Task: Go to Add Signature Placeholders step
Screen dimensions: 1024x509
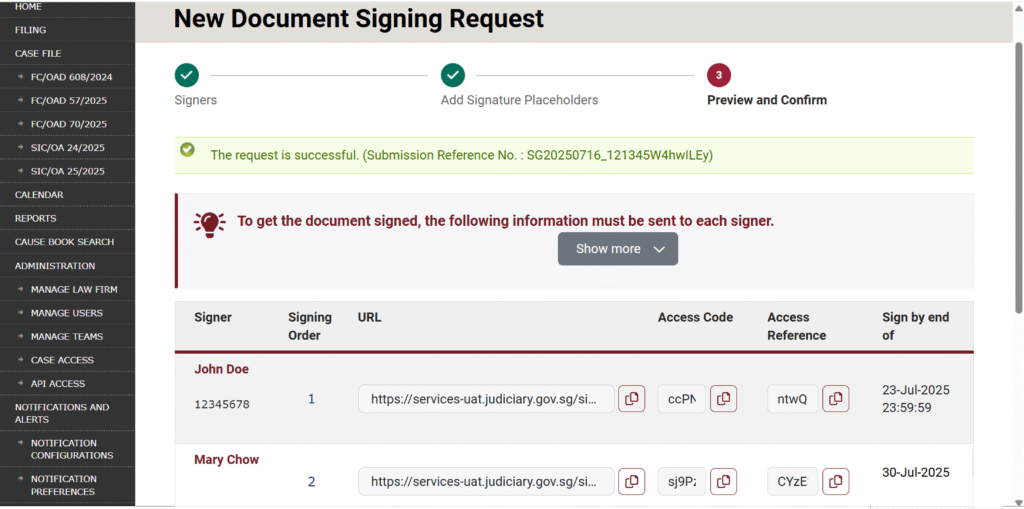Action: [453, 75]
